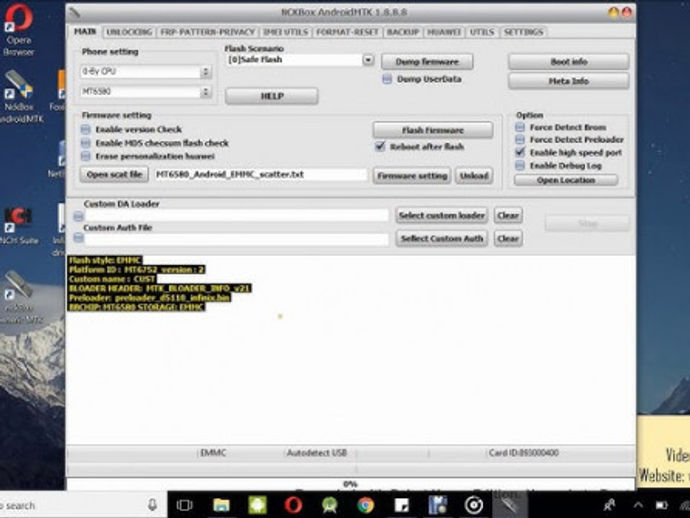The image size is (690, 518).
Task: Click the scatter file path field
Action: pyautogui.click(x=261, y=175)
